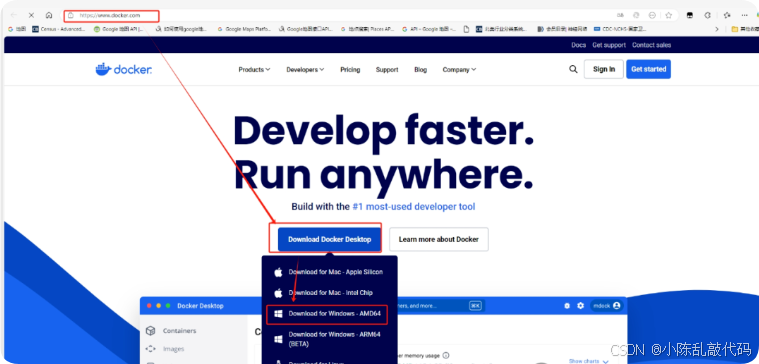The image size is (759, 364).
Task: Click the Docker Desktop bug troubleshoot icon
Action: coord(567,306)
